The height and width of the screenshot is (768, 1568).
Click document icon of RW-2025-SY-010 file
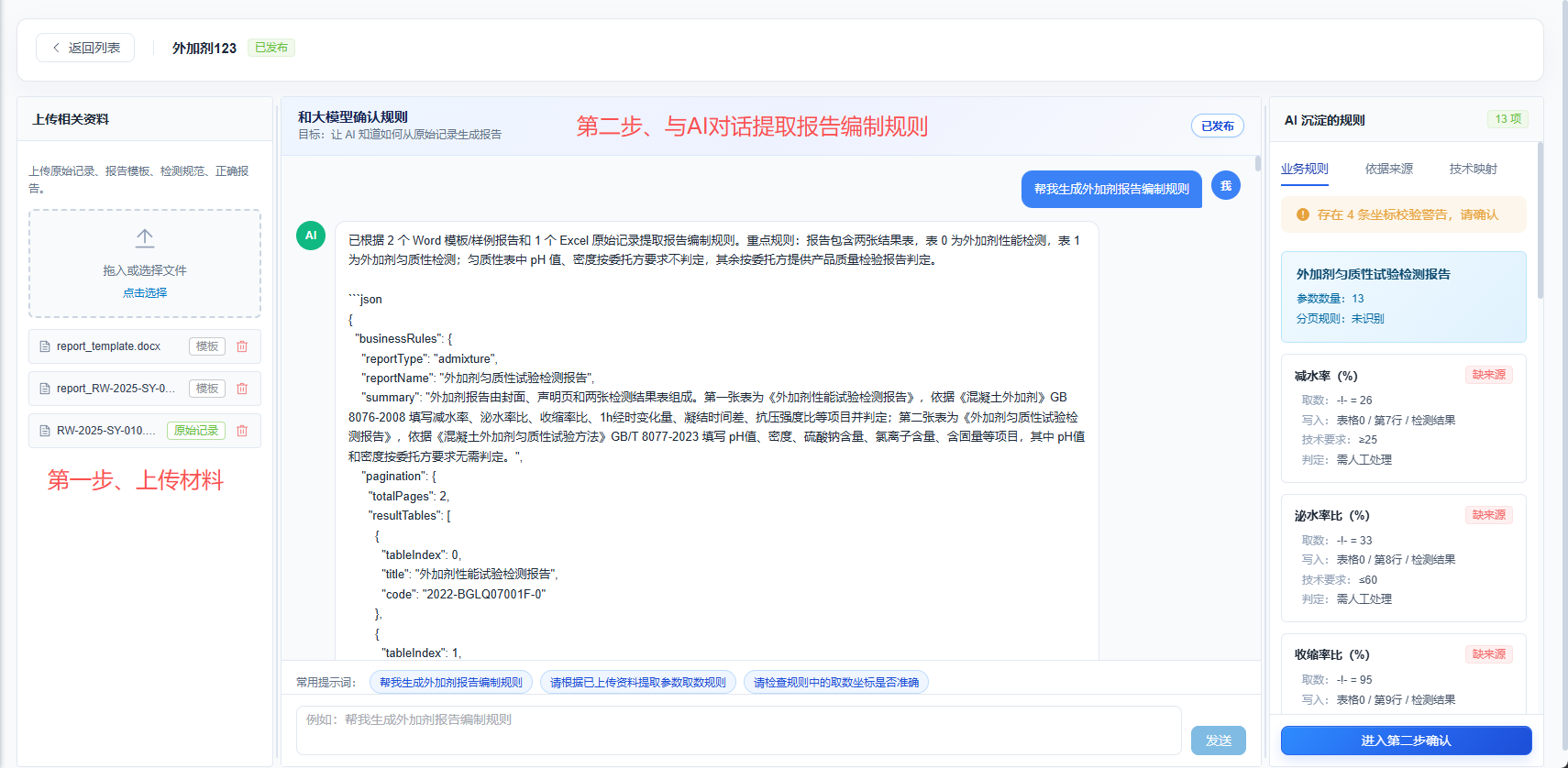pos(45,431)
